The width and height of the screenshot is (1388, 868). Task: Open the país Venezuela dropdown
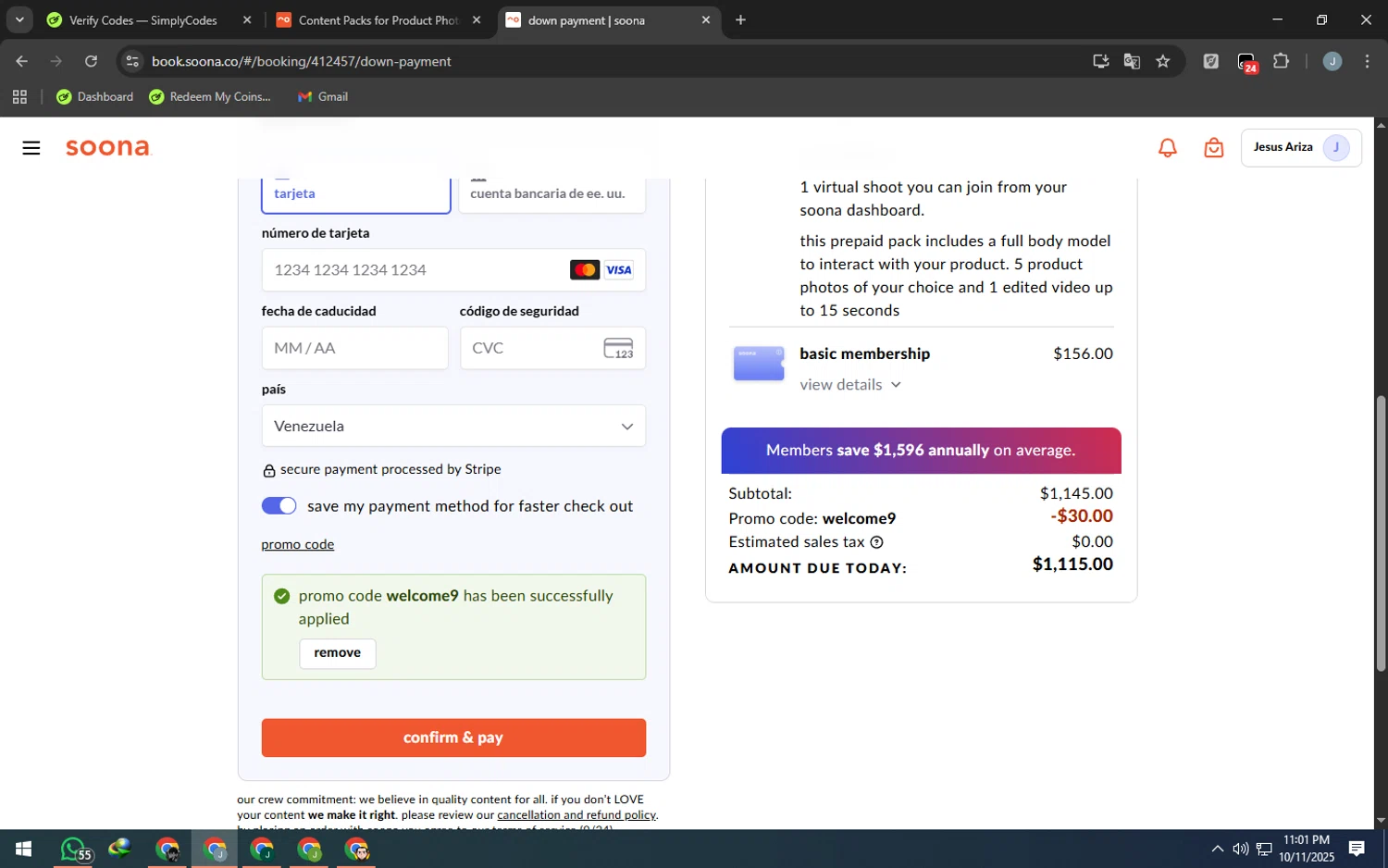[453, 426]
